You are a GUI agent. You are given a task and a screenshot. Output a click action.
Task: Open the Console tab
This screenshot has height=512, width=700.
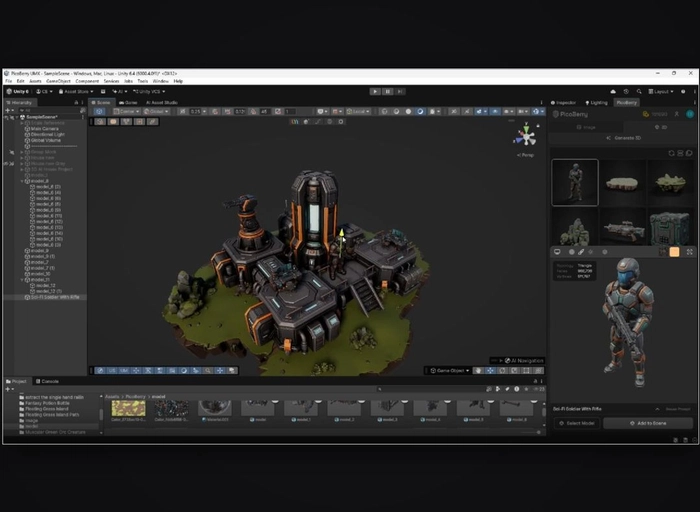47,381
